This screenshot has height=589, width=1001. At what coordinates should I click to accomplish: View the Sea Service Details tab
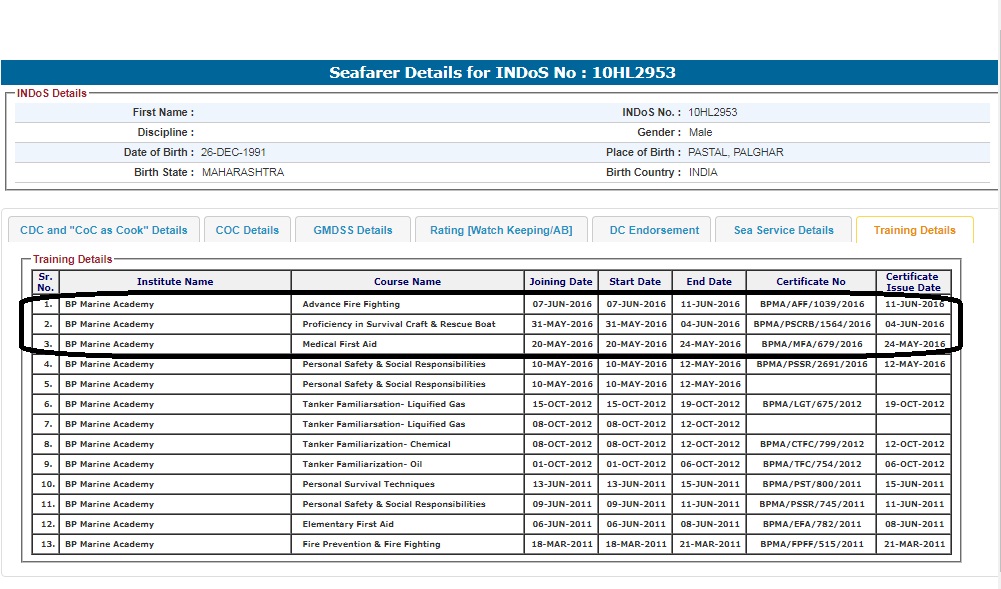tap(783, 230)
